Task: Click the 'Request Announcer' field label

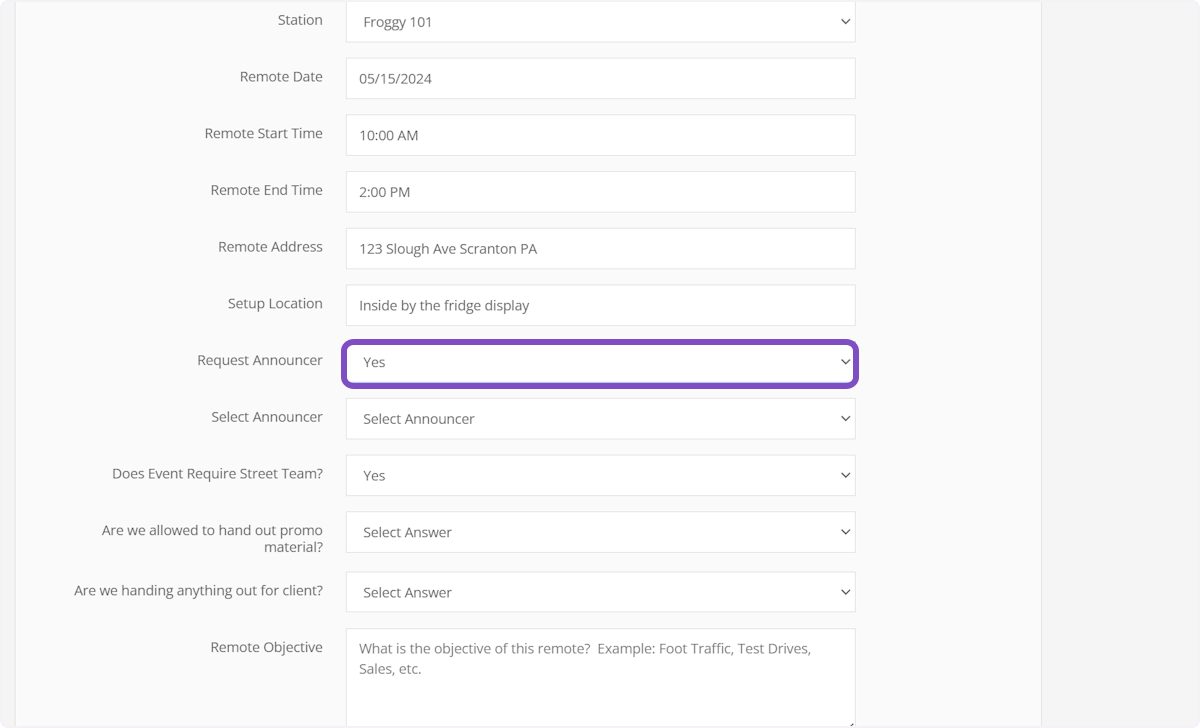Action: pos(260,360)
